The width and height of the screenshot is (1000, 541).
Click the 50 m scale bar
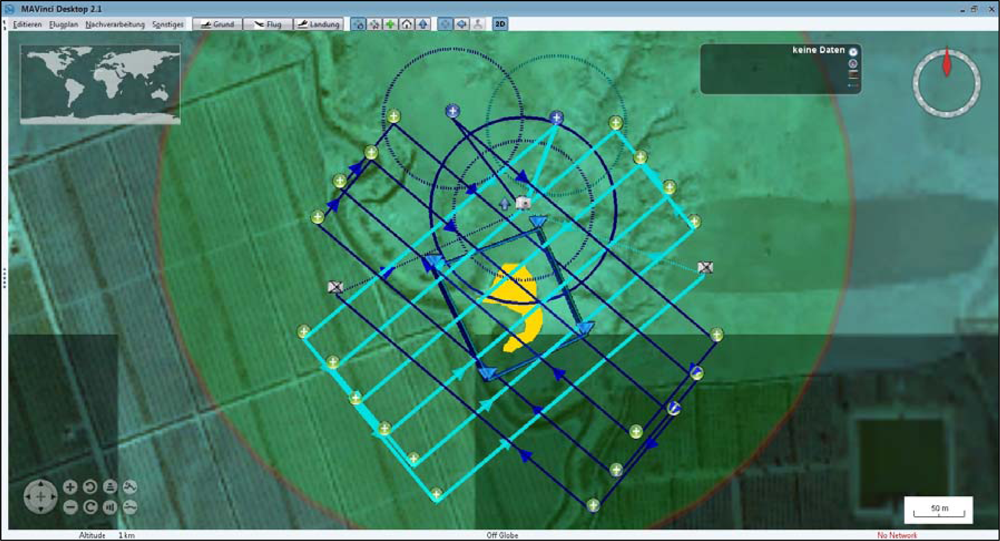click(x=939, y=510)
